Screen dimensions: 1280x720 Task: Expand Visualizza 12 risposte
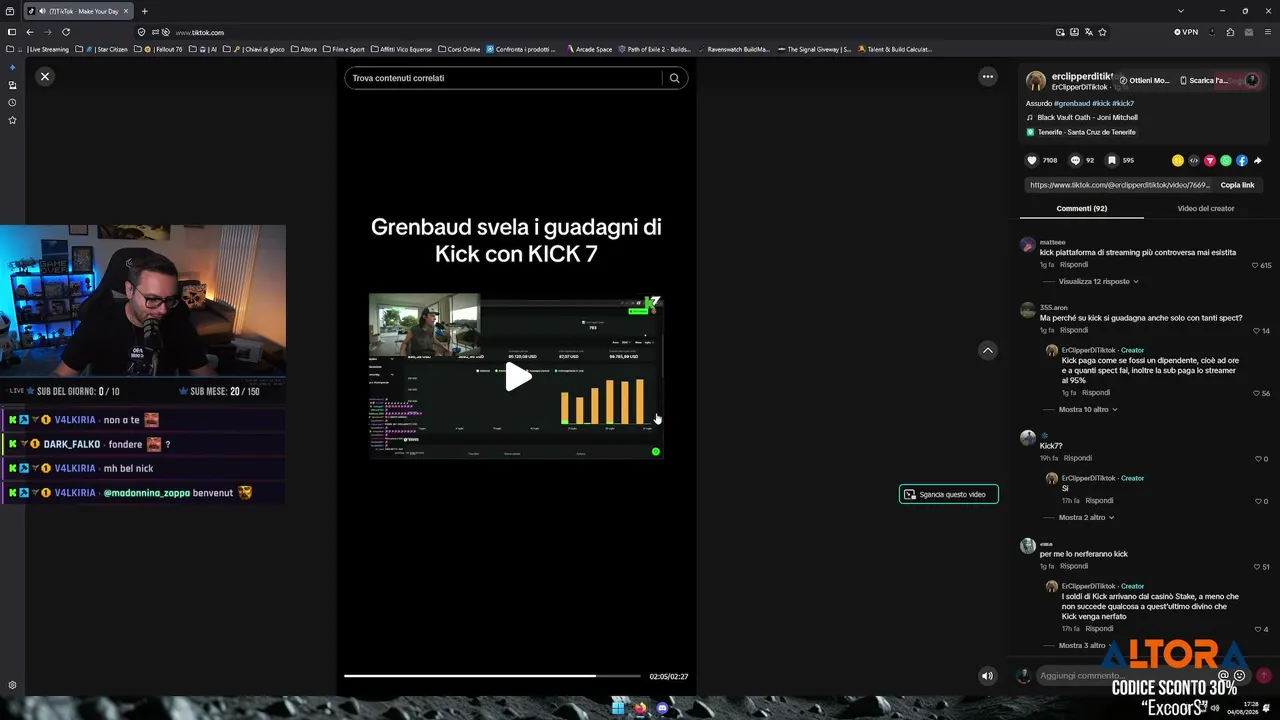[1098, 282]
